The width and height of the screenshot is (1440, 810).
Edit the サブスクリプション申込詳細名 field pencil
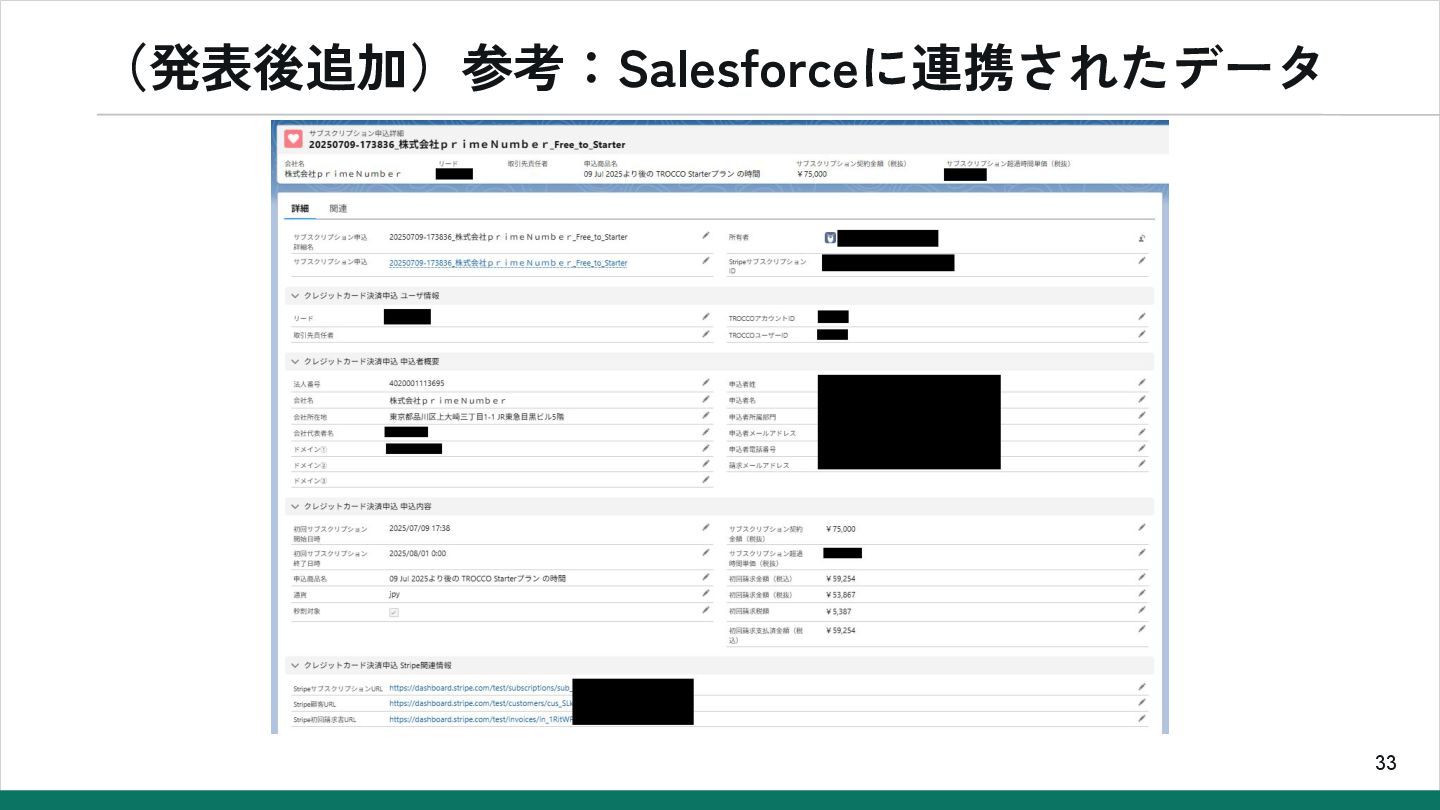click(x=705, y=236)
